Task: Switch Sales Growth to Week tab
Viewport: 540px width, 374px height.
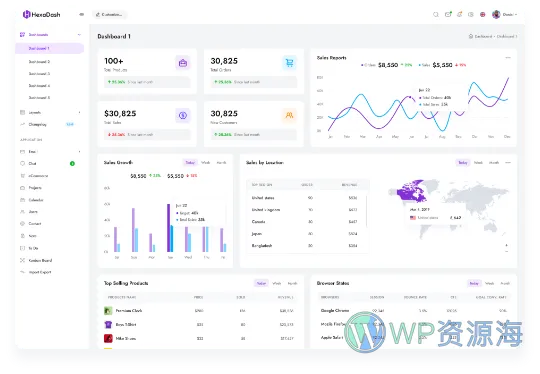Action: pyautogui.click(x=206, y=163)
